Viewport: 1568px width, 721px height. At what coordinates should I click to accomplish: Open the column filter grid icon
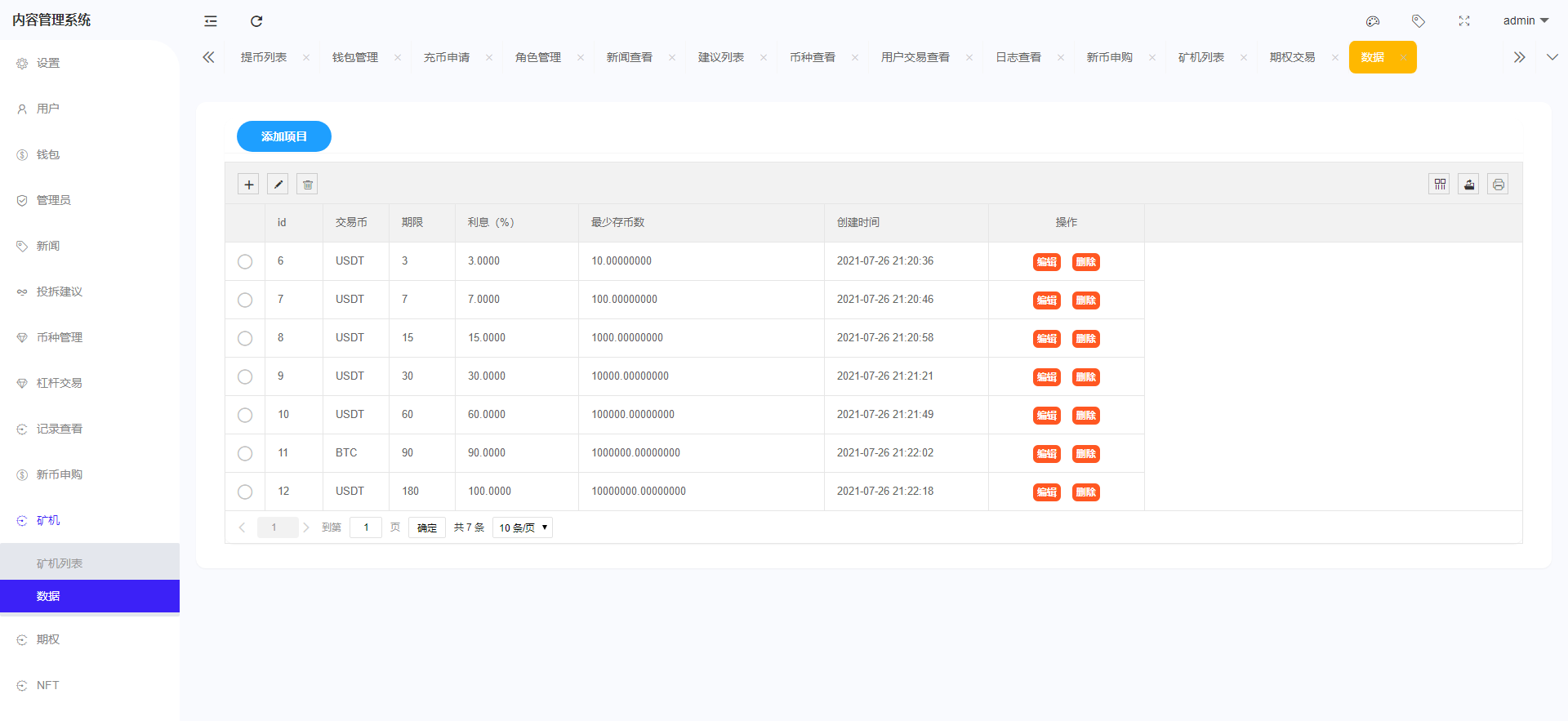[1439, 185]
